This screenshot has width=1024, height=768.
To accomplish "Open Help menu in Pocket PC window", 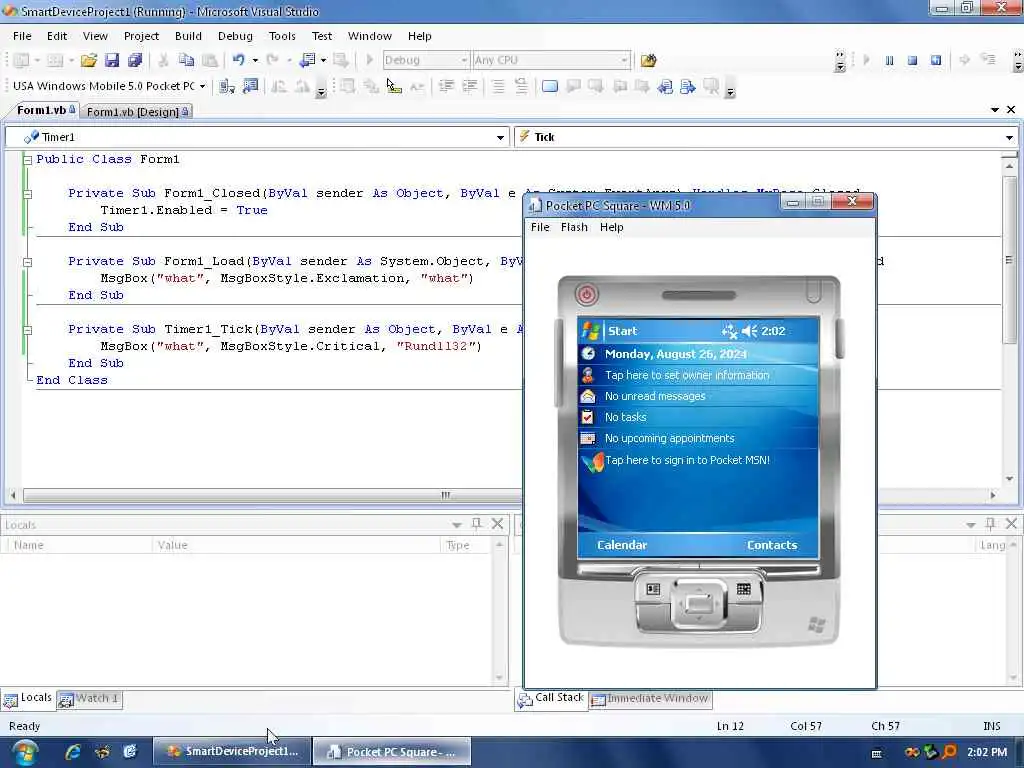I will 611,227.
